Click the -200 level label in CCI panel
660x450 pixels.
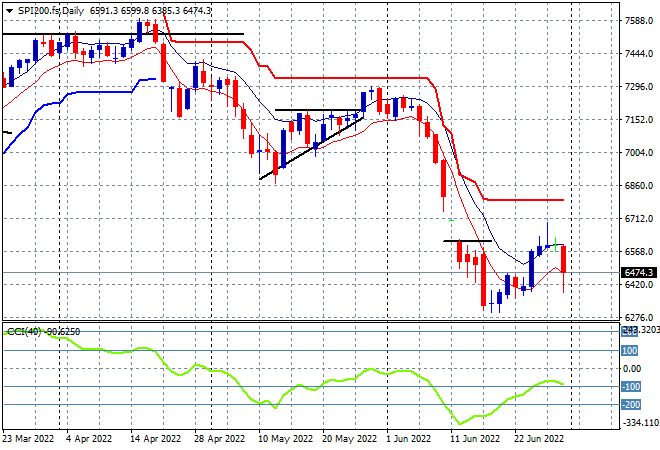pyautogui.click(x=631, y=405)
